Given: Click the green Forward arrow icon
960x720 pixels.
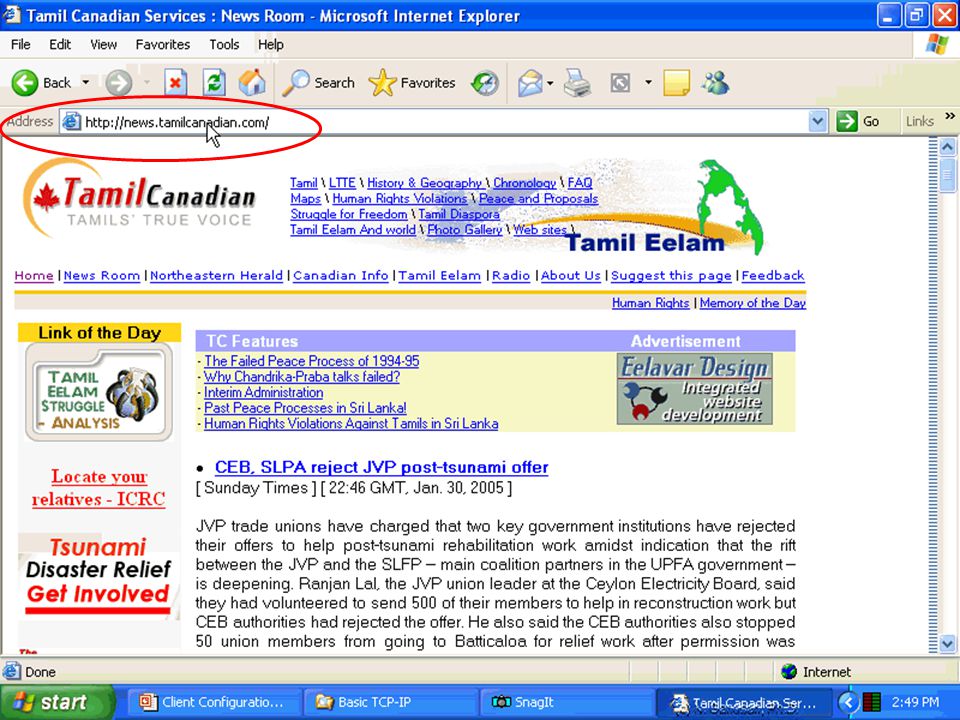Looking at the screenshot, I should pyautogui.click(x=119, y=83).
